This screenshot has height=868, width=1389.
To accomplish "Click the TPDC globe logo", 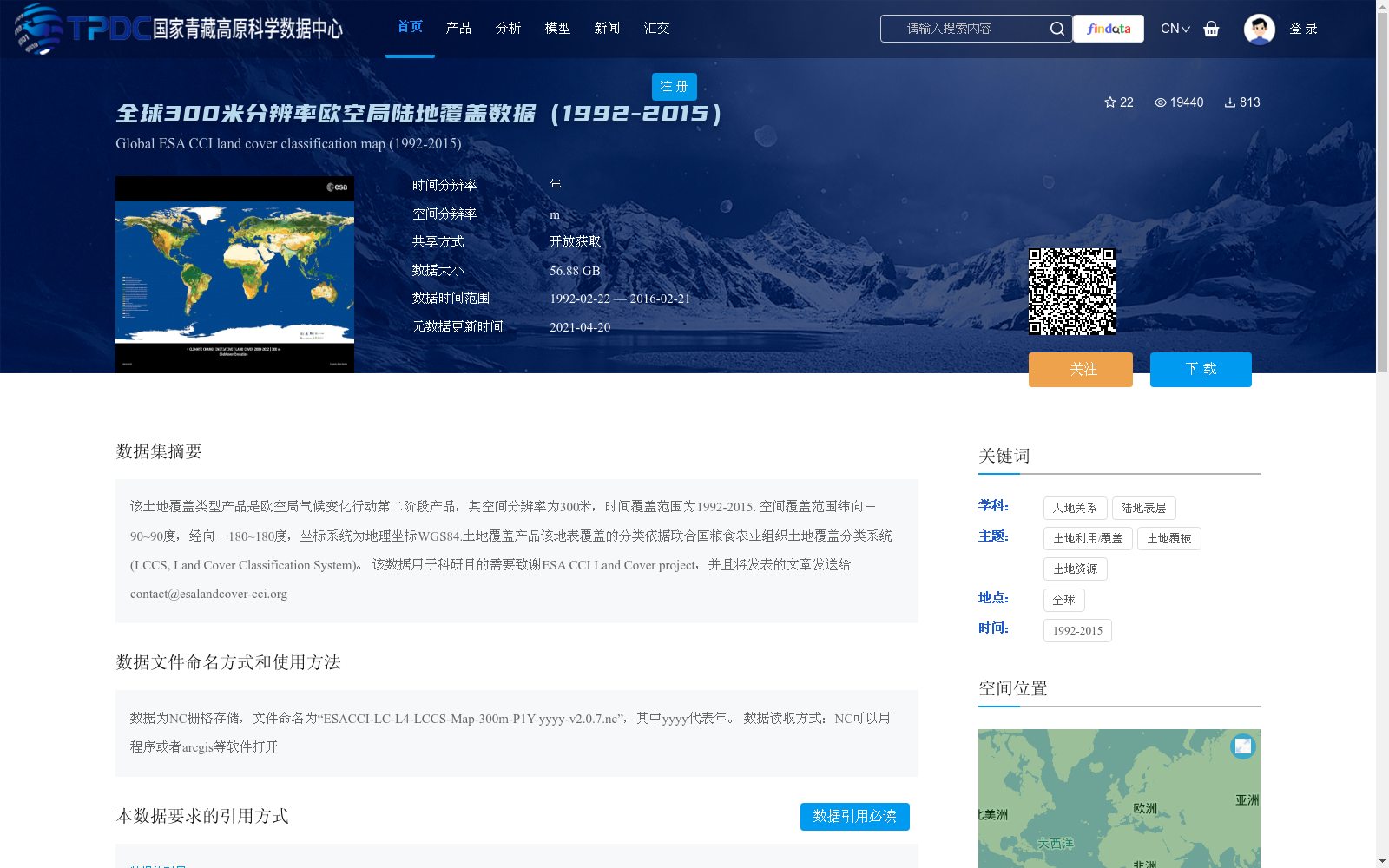I will [x=38, y=29].
